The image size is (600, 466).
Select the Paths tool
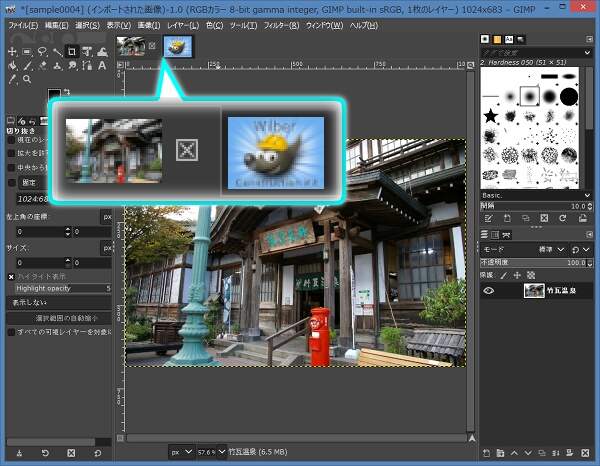(87, 65)
